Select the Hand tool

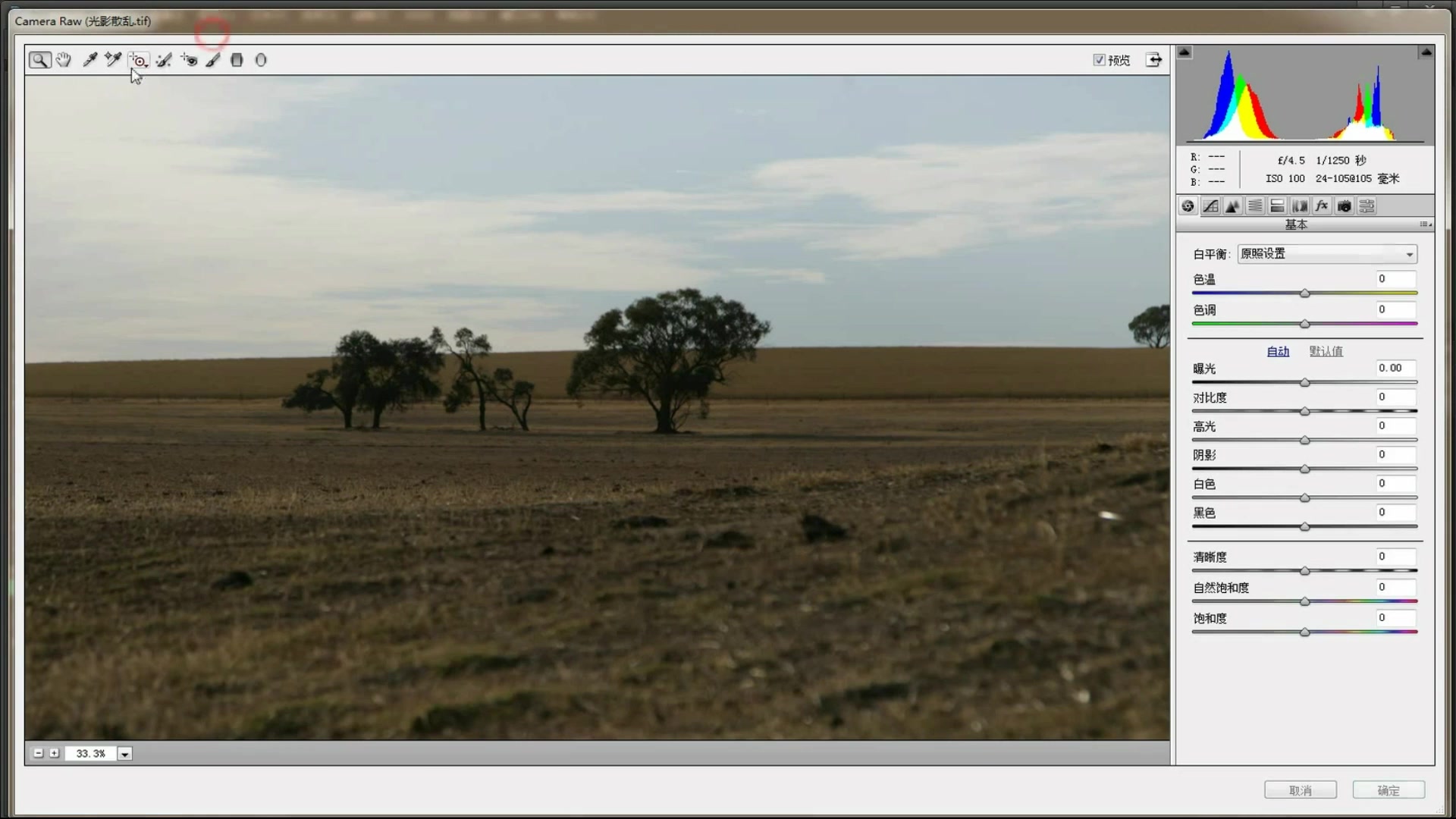(64, 60)
